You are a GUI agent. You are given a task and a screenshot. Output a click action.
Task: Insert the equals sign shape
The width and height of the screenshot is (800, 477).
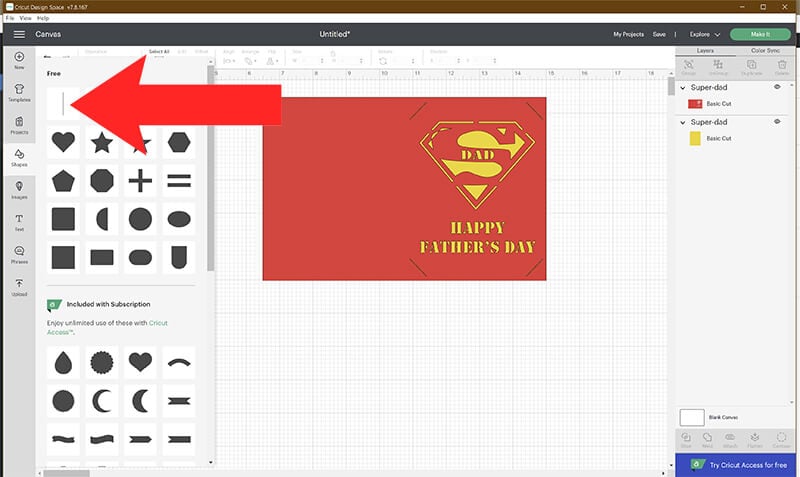179,181
